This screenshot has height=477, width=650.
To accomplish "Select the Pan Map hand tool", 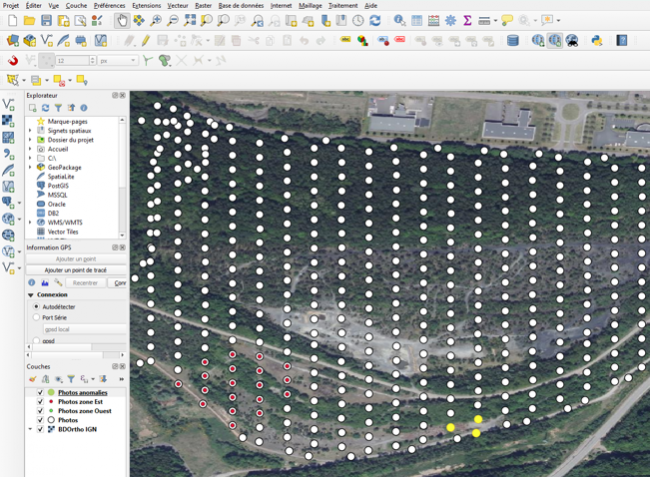I will (122, 20).
